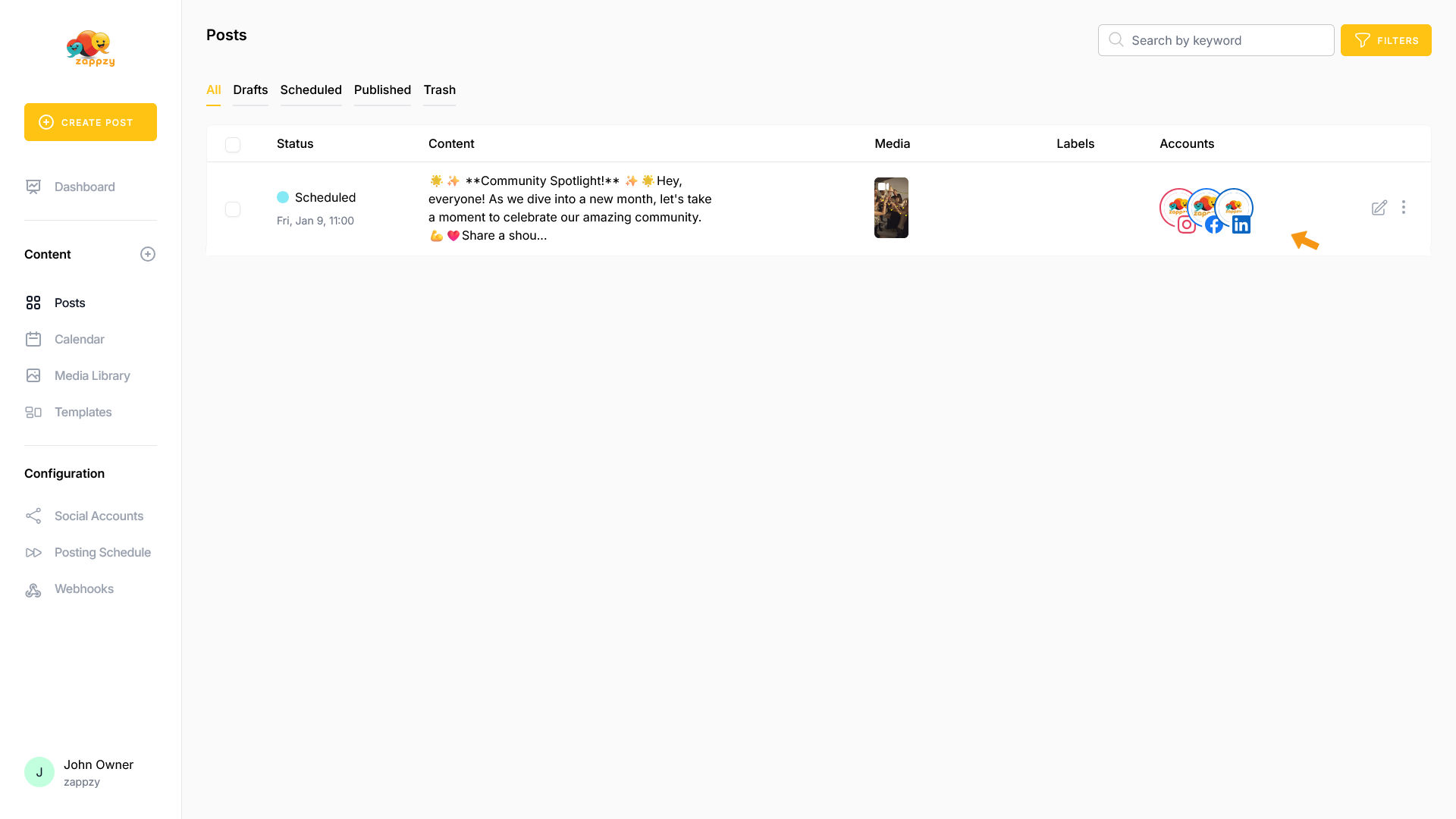The image size is (1456, 819).
Task: Open the three-dot post options menu
Action: (1404, 208)
